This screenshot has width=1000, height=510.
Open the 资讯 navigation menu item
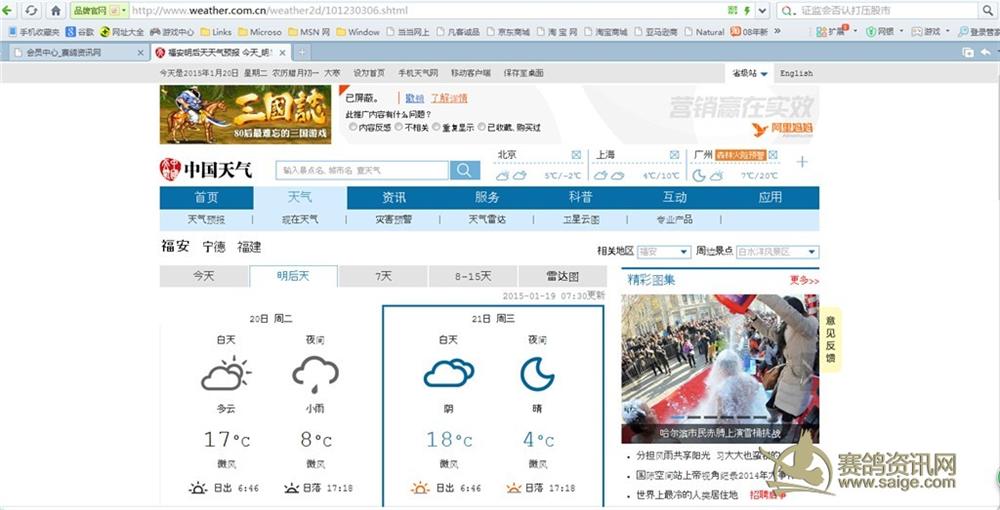(394, 197)
